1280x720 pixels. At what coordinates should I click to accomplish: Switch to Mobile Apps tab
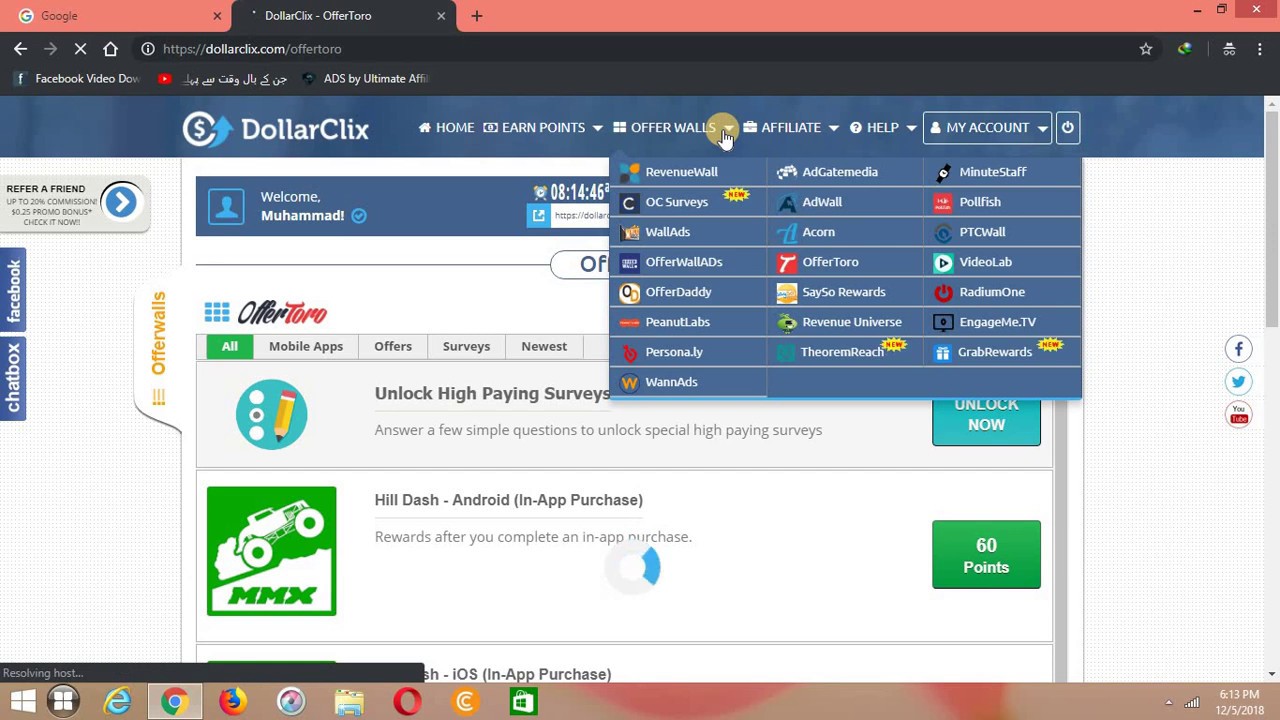[306, 346]
